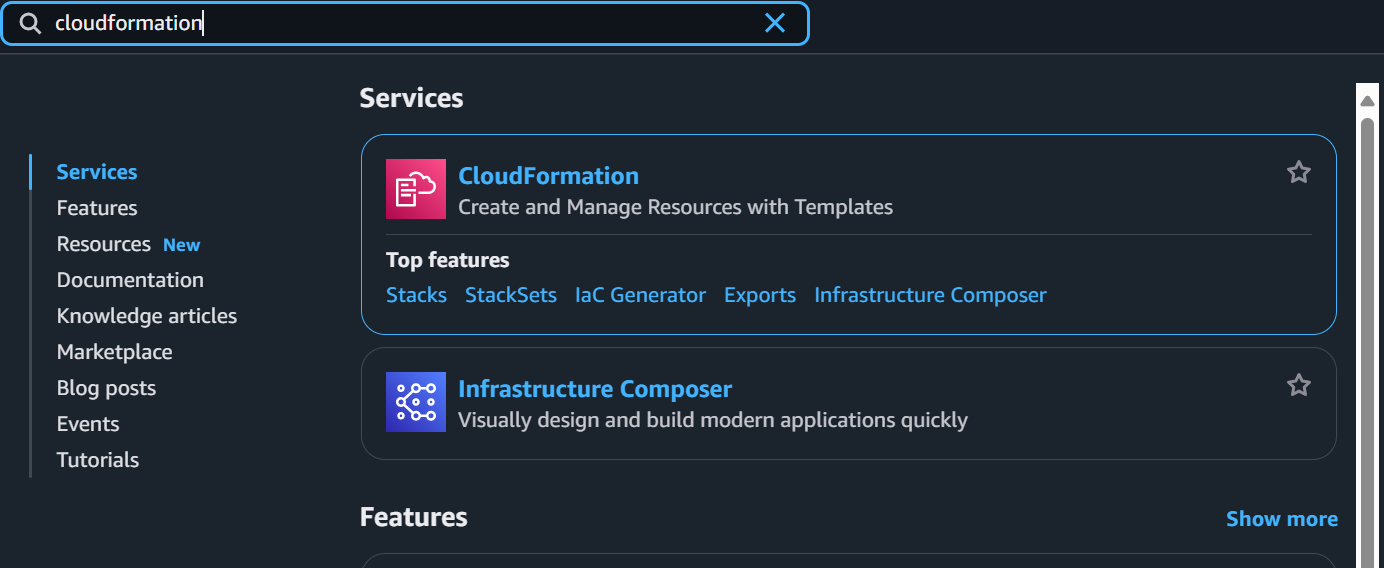
Task: Go to Marketplace search results
Action: (x=114, y=352)
